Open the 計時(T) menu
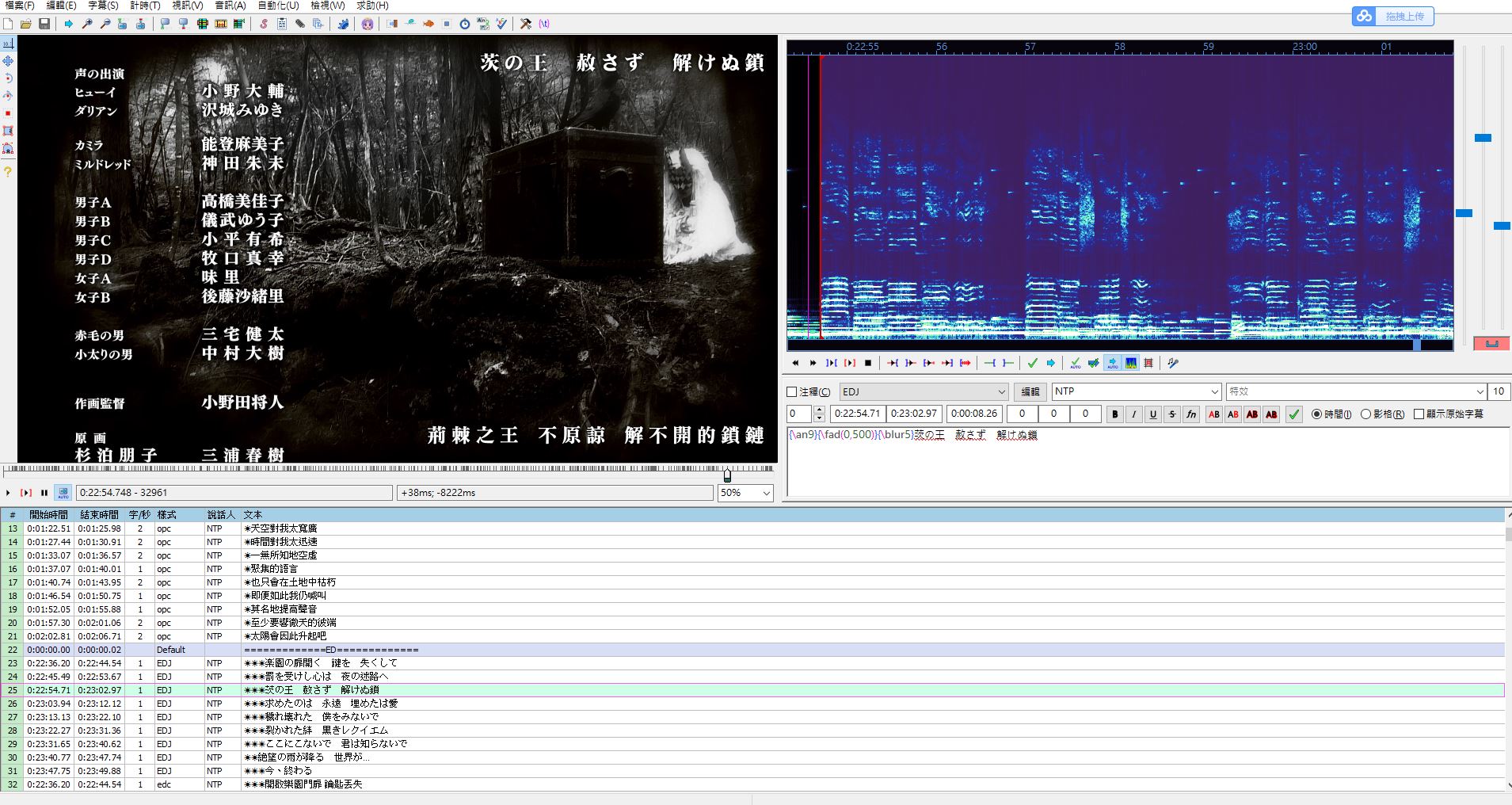Viewport: 1512px width, 805px height. tap(146, 6)
